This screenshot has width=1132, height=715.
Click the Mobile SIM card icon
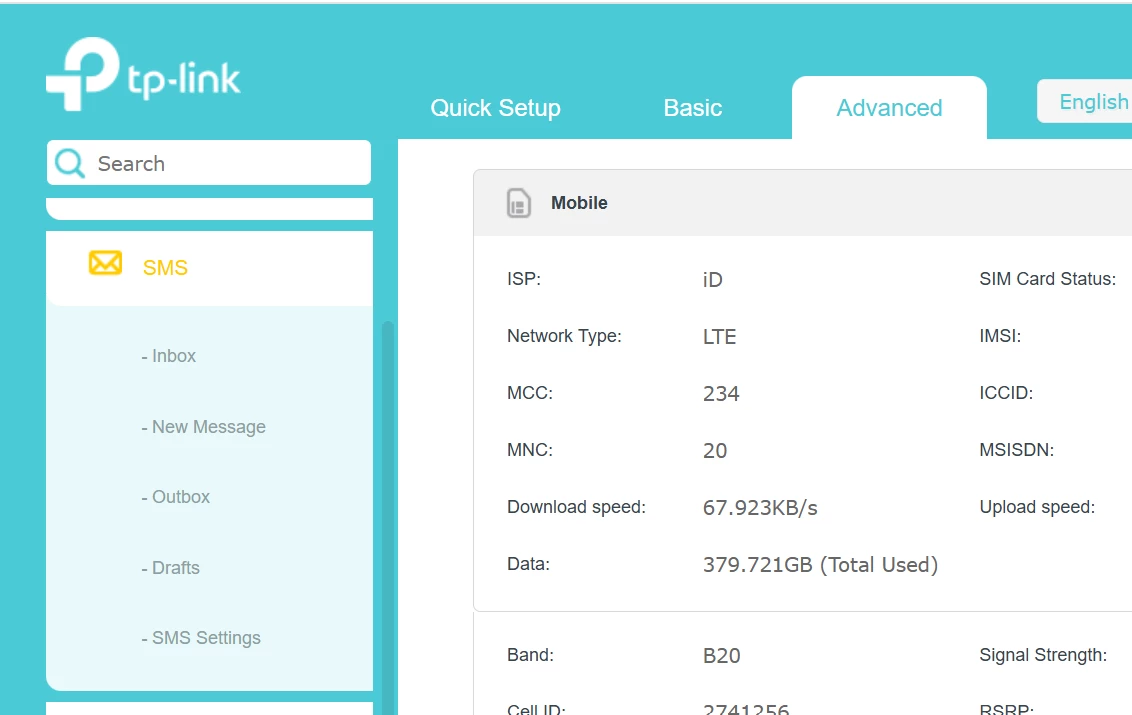[518, 203]
